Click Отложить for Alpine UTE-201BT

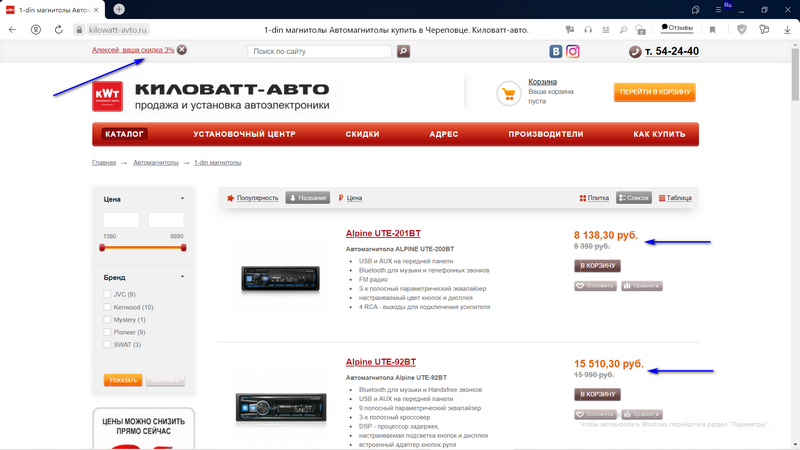[x=595, y=286]
